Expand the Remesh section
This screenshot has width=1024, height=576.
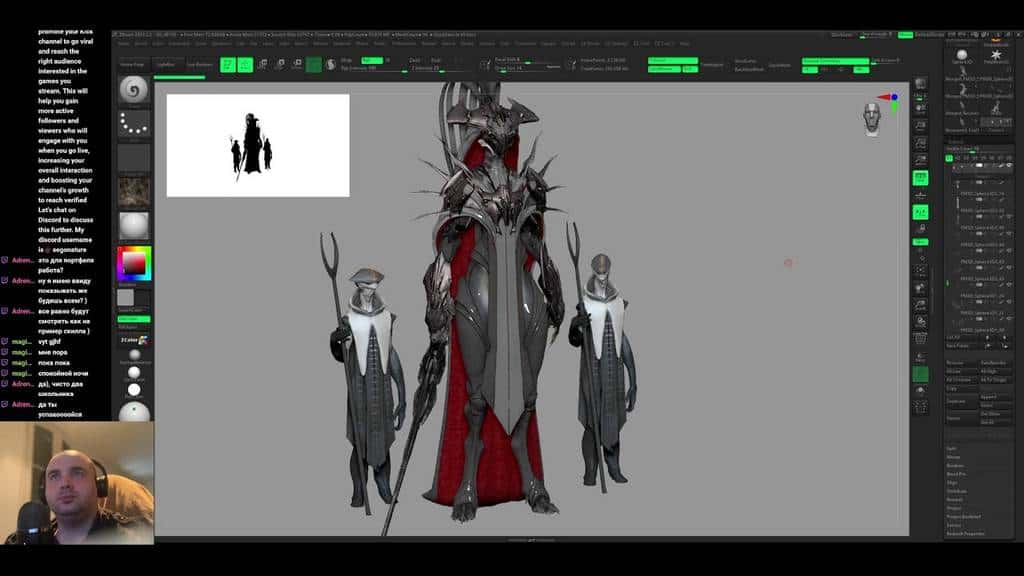tap(954, 500)
